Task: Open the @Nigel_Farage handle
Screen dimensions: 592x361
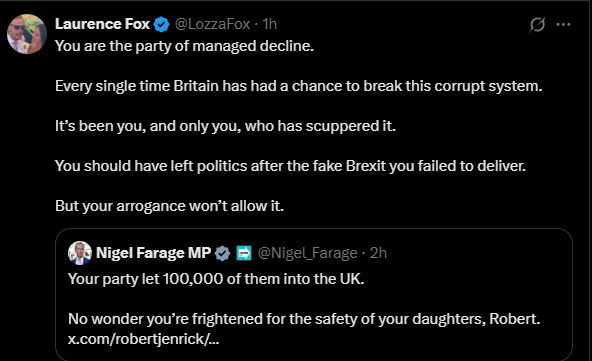Action: click(307, 253)
